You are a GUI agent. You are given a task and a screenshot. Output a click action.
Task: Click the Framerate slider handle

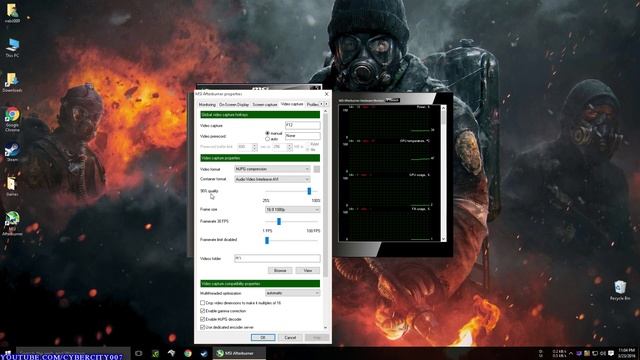point(279,221)
